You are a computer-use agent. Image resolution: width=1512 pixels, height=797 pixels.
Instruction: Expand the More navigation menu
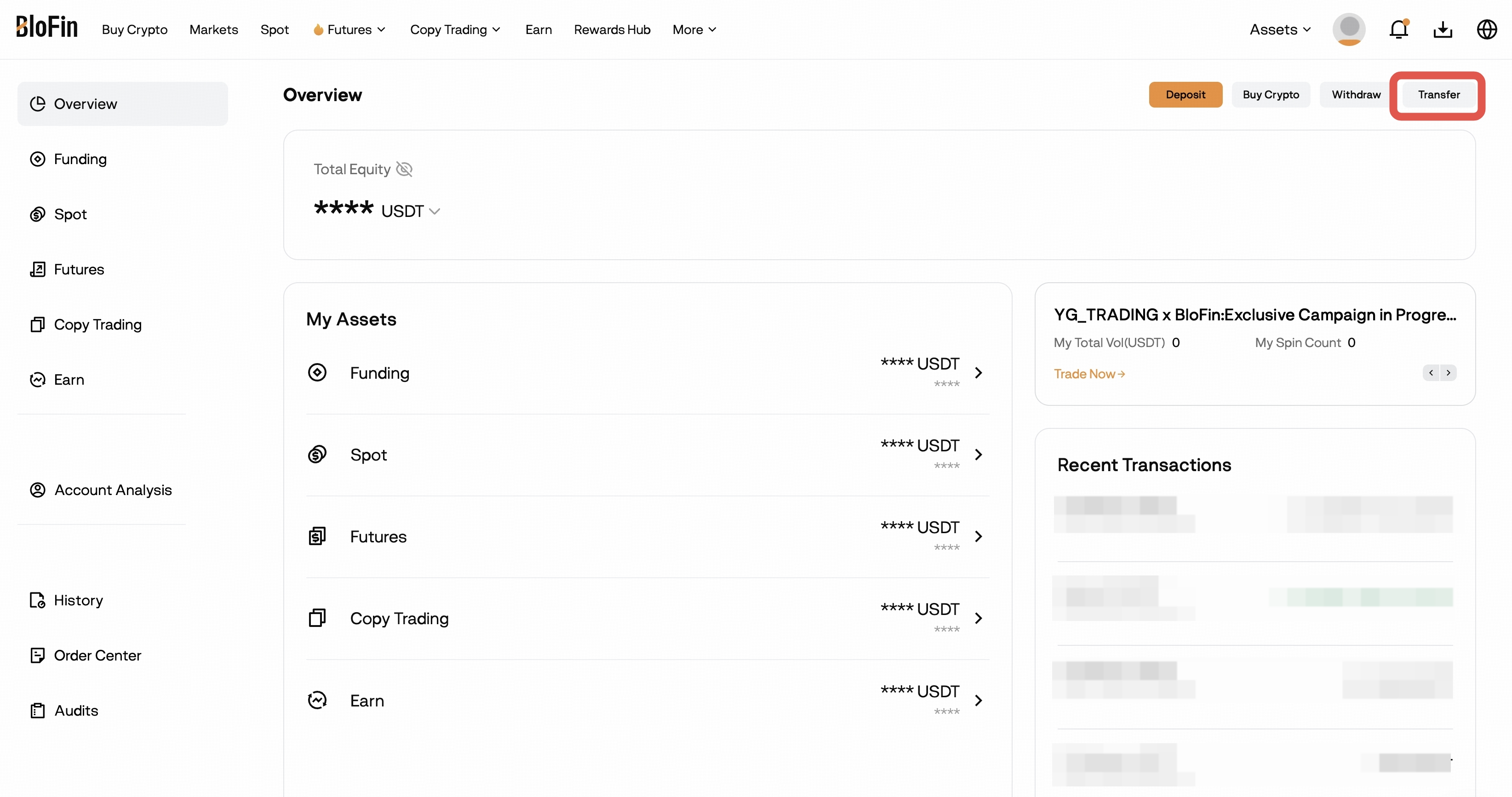(694, 29)
